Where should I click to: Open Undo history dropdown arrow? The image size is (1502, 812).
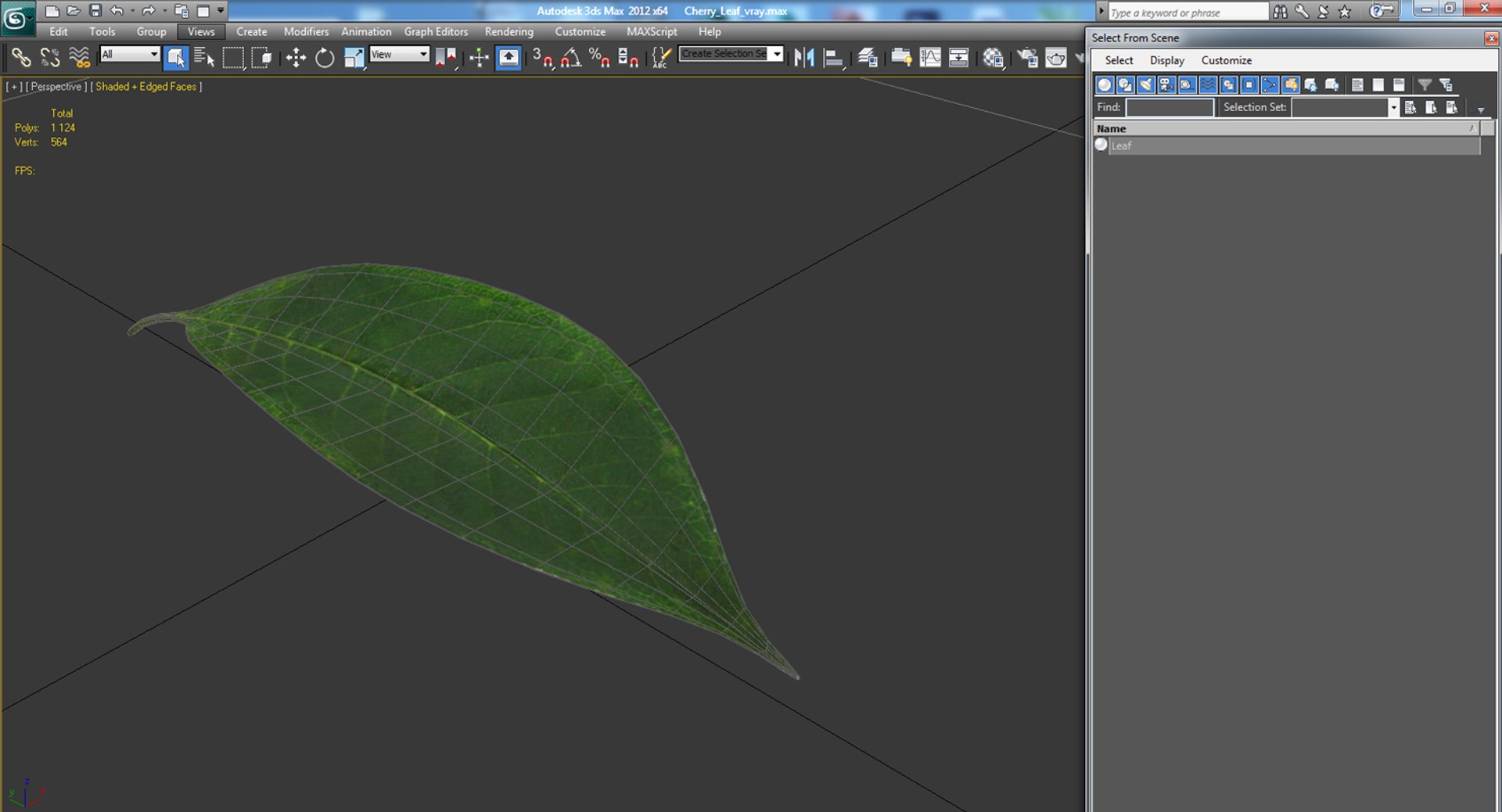coord(131,11)
